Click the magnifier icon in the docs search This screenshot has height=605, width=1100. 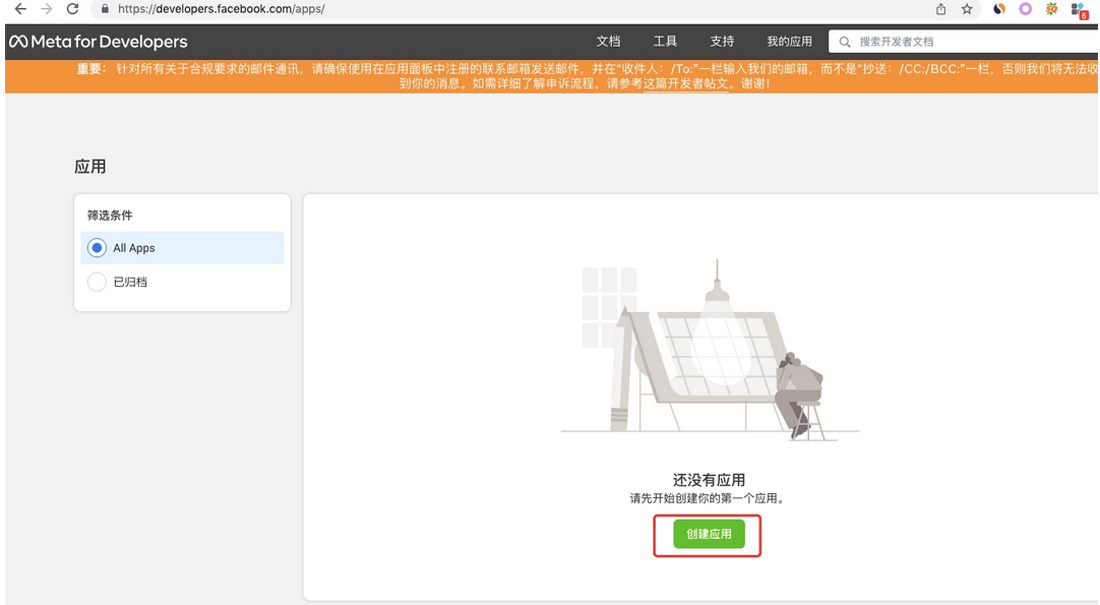click(845, 42)
